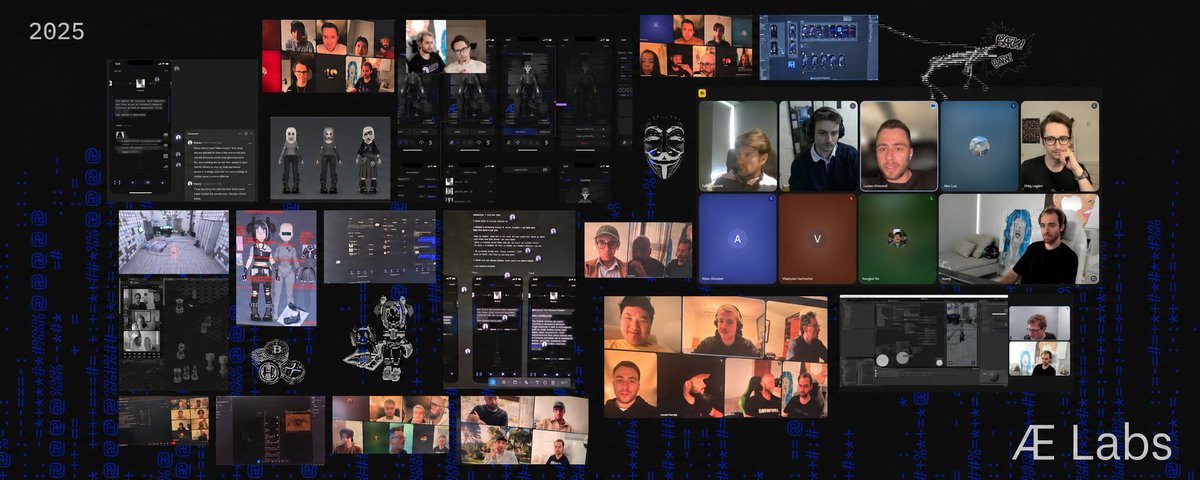Open the three grey-haired 3D characters render
This screenshot has height=480, width=1200.
click(330, 160)
